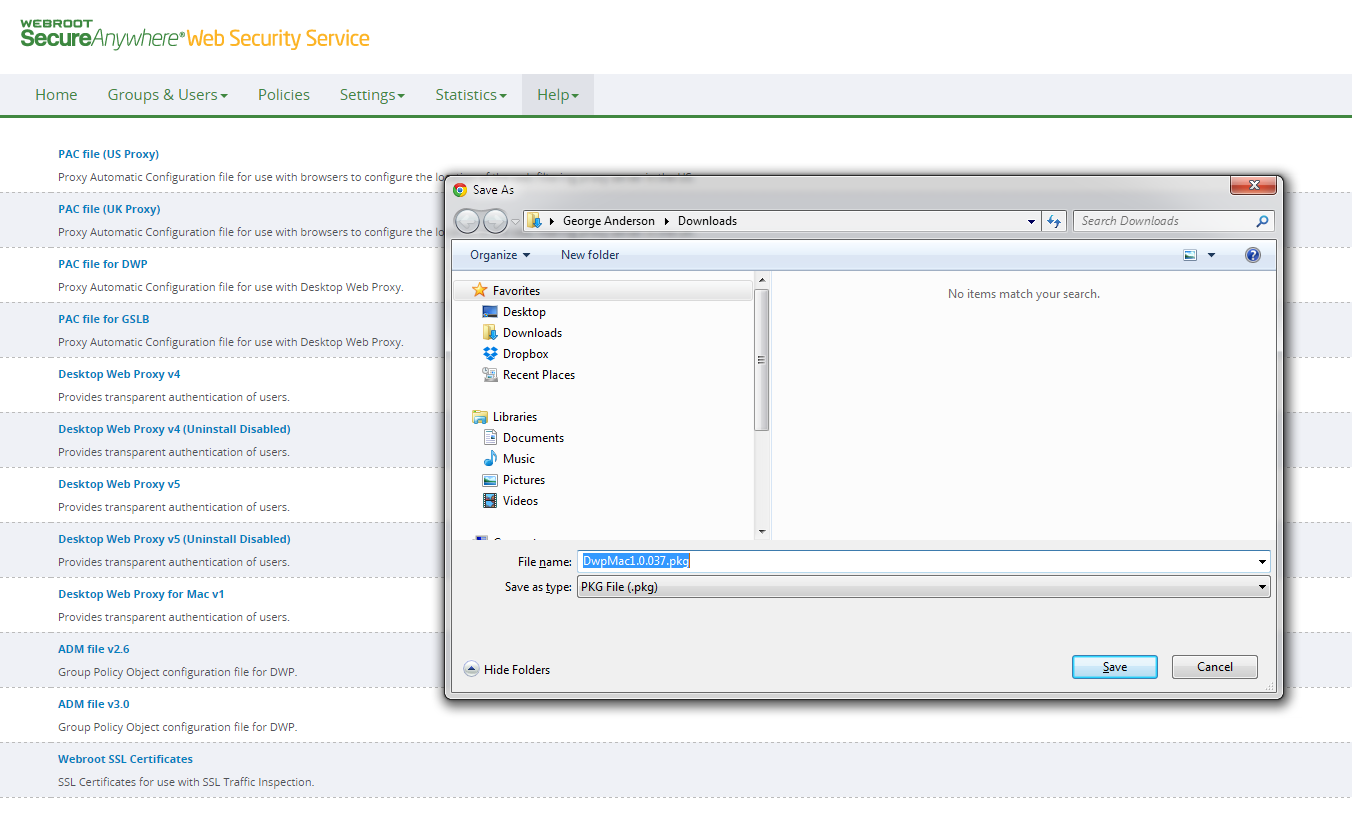The image size is (1352, 813).
Task: Select Recent Places in navigation pane
Action: [539, 375]
